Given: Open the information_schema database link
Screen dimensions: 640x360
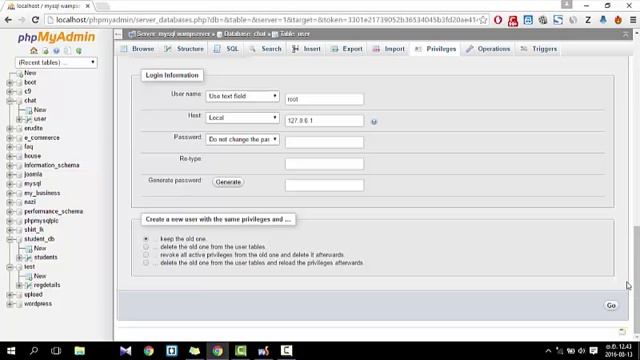Looking at the screenshot, I should pyautogui.click(x=52, y=165).
